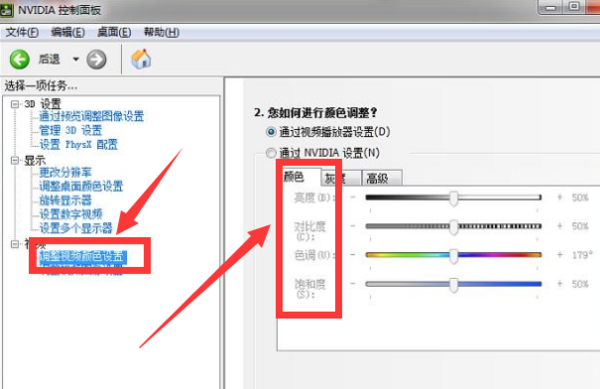The width and height of the screenshot is (600, 389).
Task: Click the 对比度 contrast slider thumb
Action: (x=453, y=227)
